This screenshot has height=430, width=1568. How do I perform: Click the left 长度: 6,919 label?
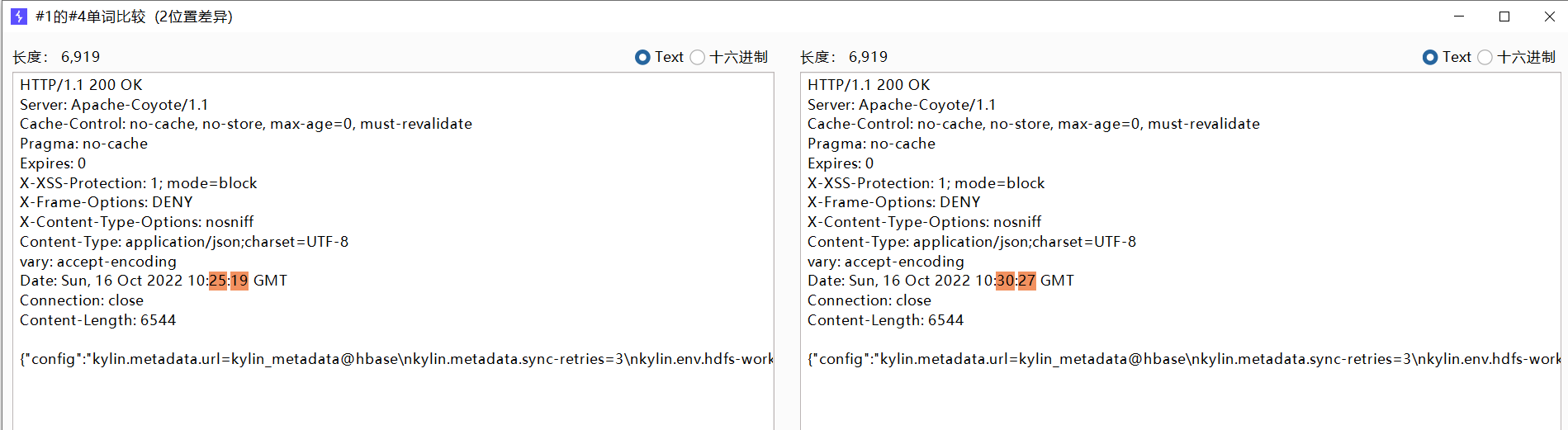point(56,57)
